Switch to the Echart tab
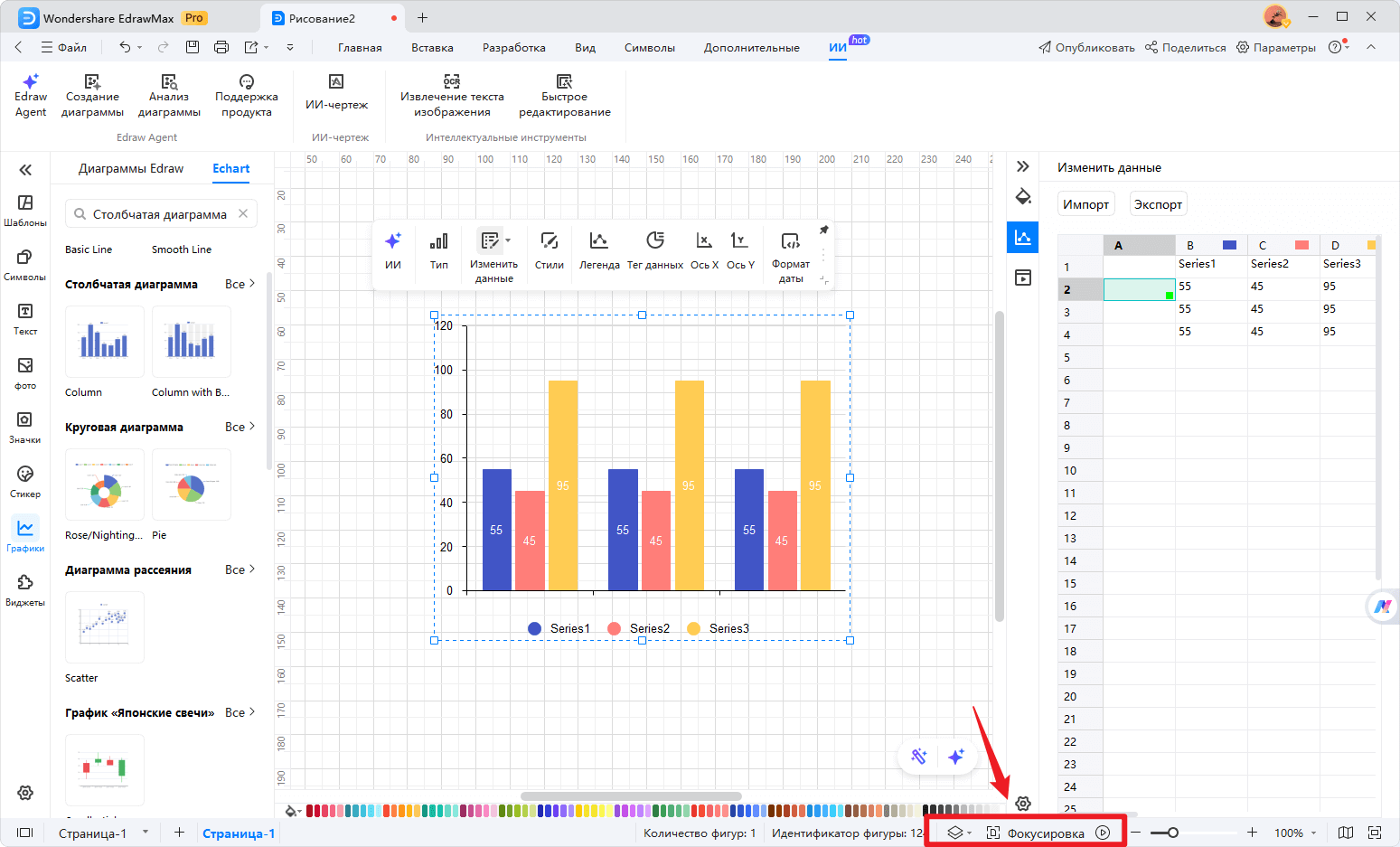This screenshot has height=847, width=1400. [230, 169]
